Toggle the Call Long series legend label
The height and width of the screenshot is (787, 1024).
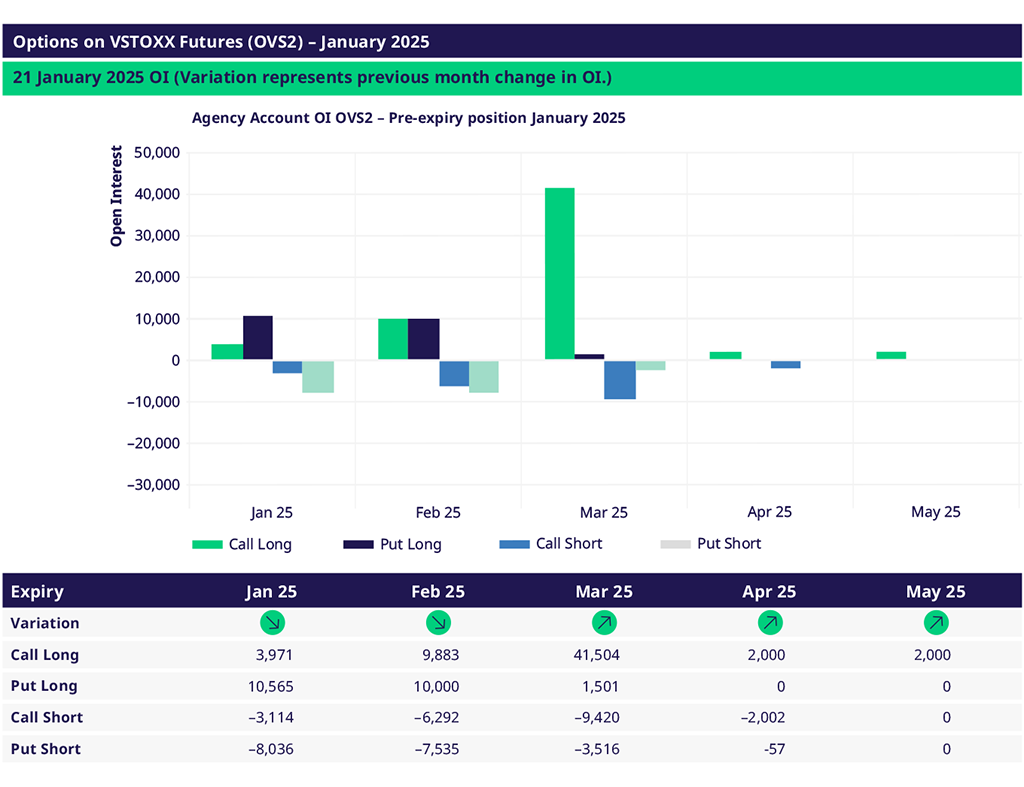260,545
